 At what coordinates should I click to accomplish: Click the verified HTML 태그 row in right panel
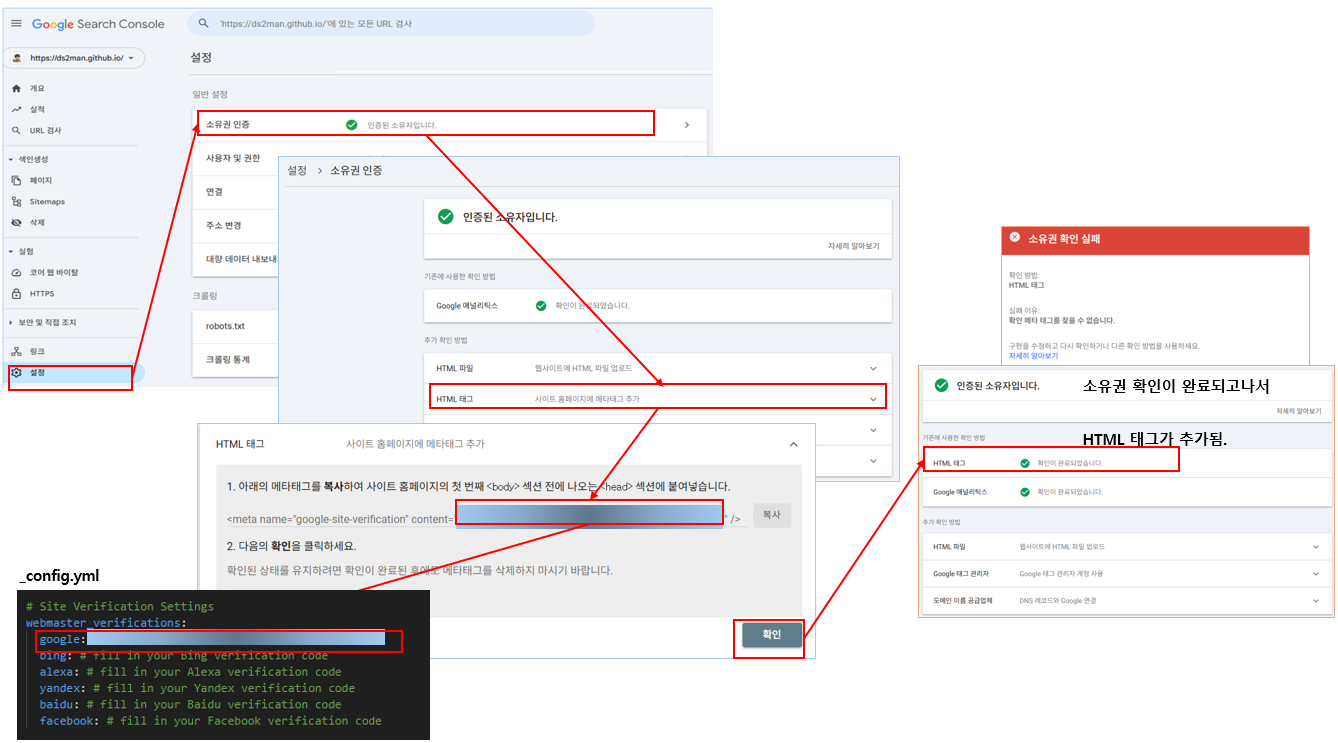pos(1126,463)
